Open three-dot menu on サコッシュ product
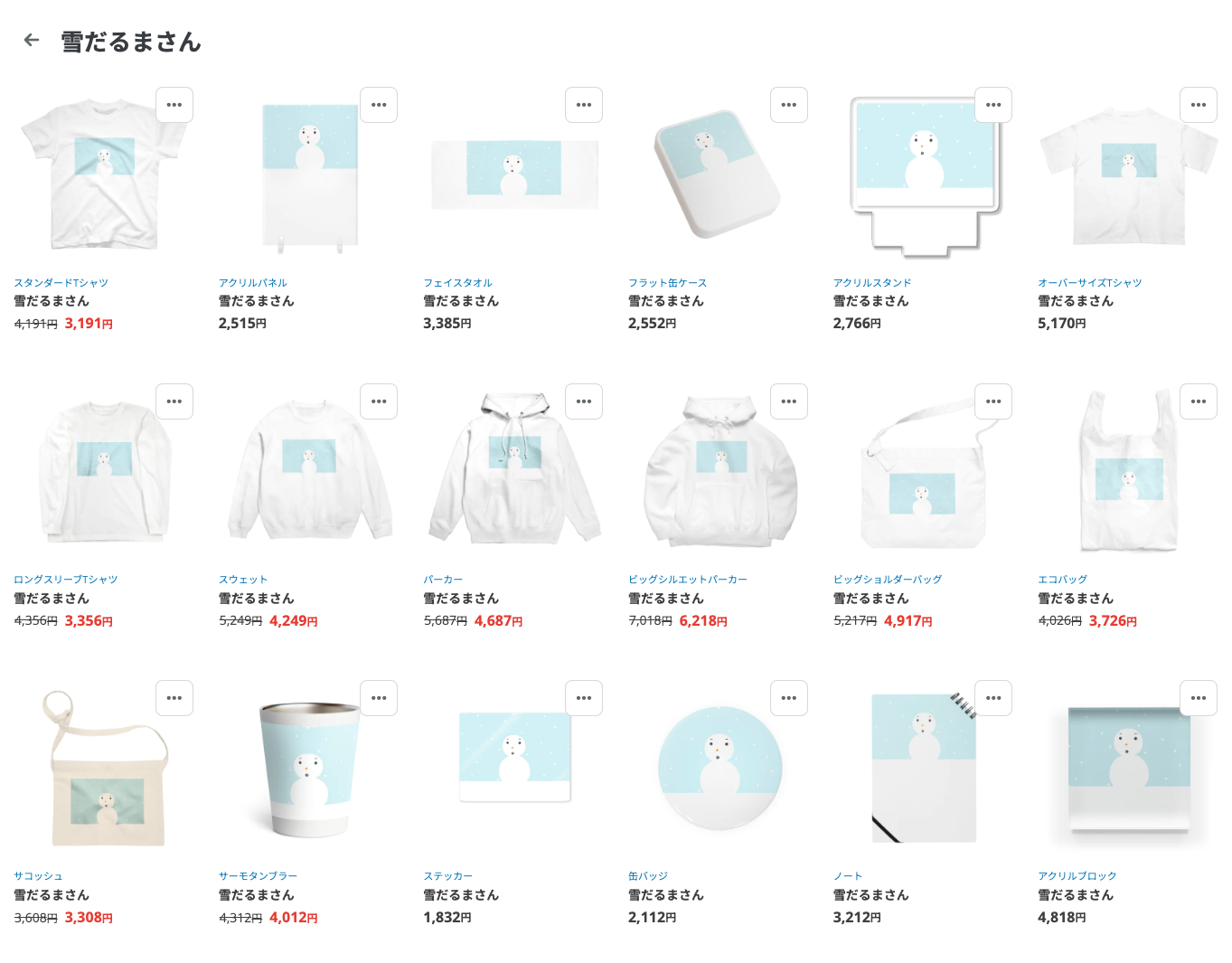The width and height of the screenshot is (1232, 963). tap(174, 698)
